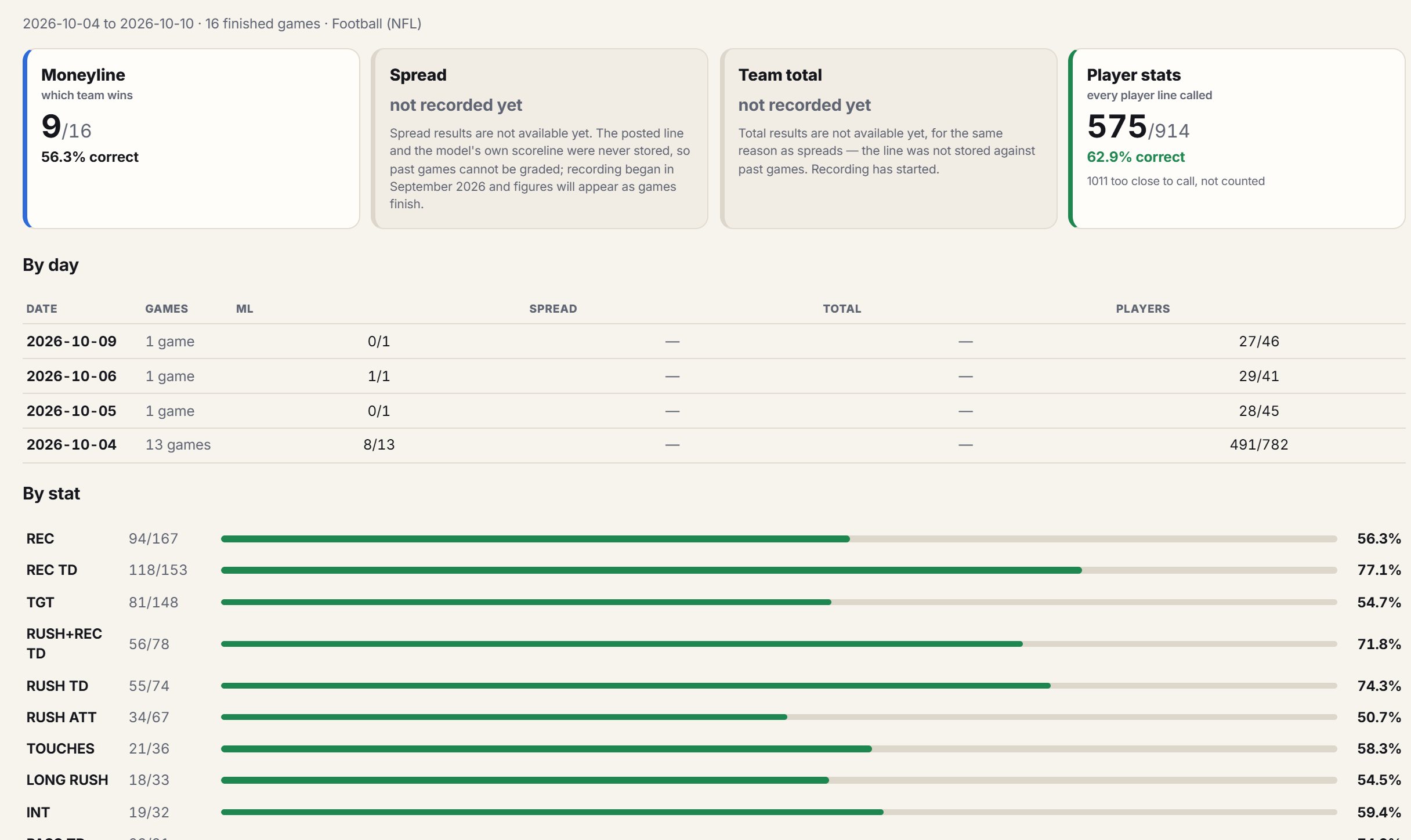Select the Moneyline summary card
Screen dimensions: 1411x840
point(191,139)
